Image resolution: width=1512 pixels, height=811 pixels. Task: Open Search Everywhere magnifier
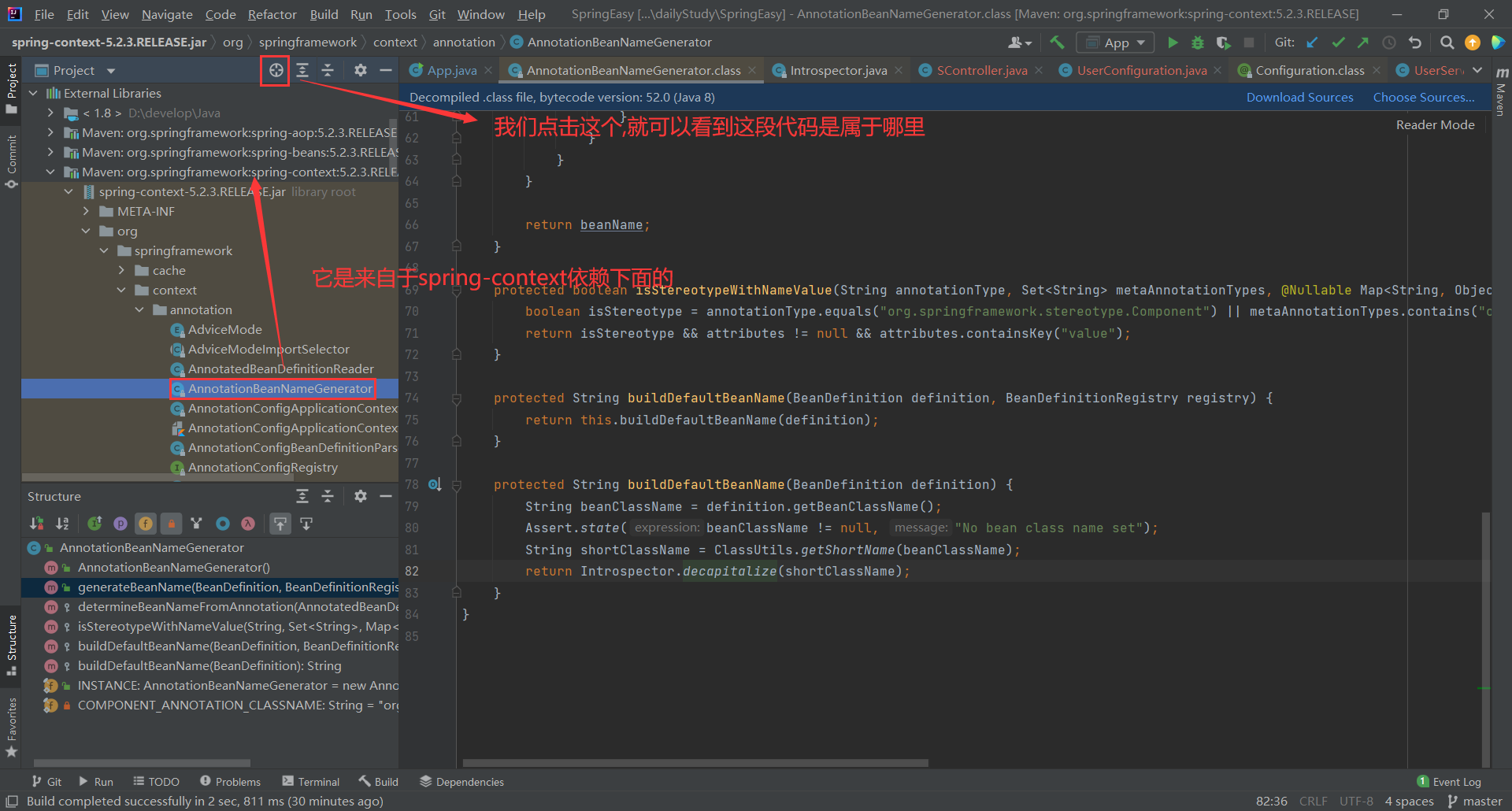[x=1447, y=43]
